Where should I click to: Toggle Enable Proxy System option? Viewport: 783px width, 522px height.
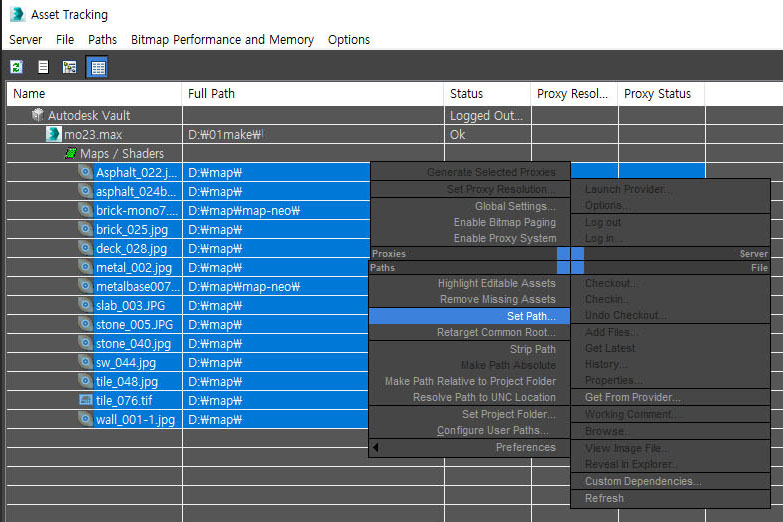coord(469,238)
